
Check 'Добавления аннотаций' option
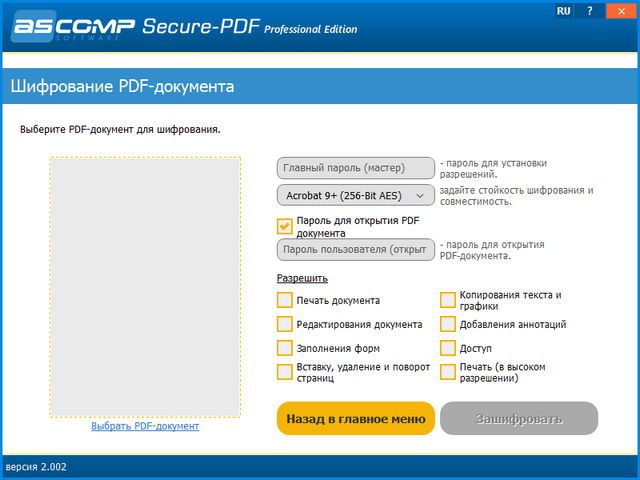click(x=449, y=324)
